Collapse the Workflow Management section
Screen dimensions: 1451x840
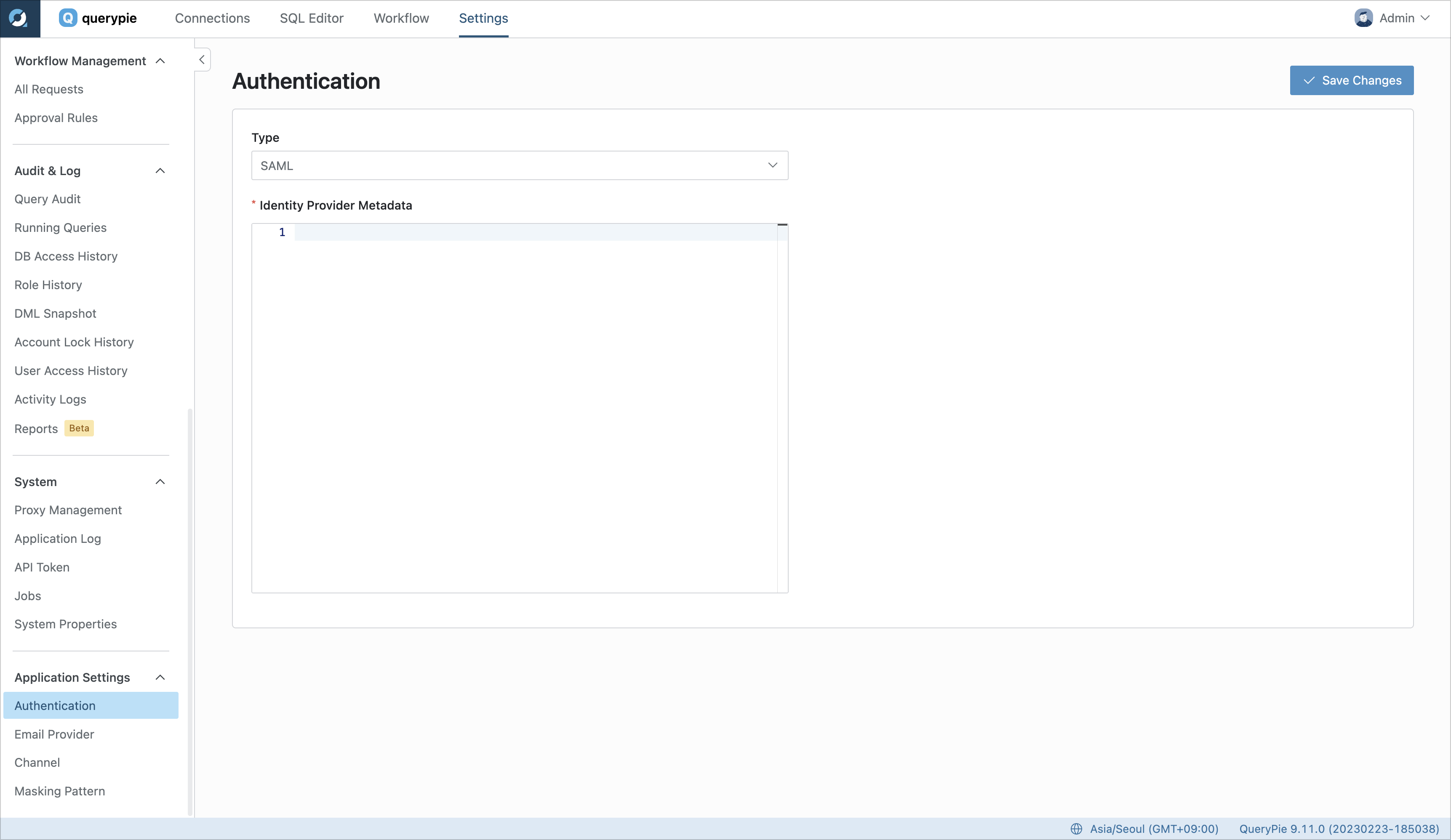click(x=160, y=61)
